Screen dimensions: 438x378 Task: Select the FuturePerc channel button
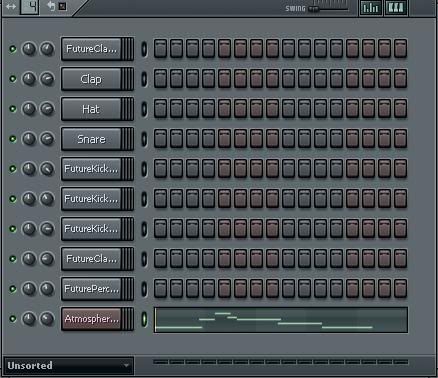(91, 289)
